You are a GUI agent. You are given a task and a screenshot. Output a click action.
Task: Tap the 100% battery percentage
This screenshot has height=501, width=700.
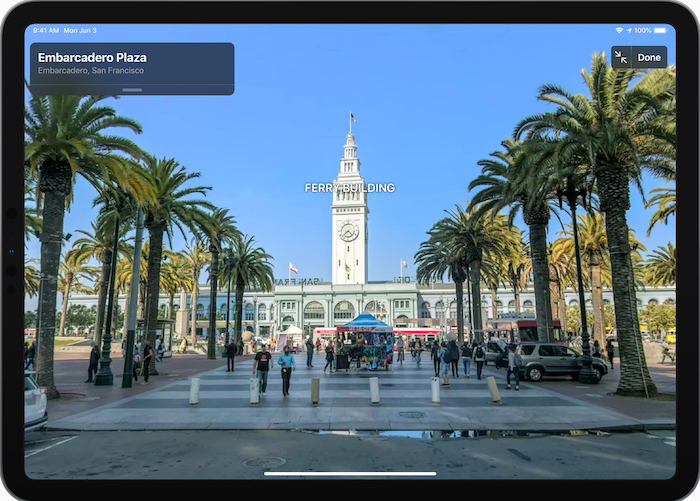643,30
